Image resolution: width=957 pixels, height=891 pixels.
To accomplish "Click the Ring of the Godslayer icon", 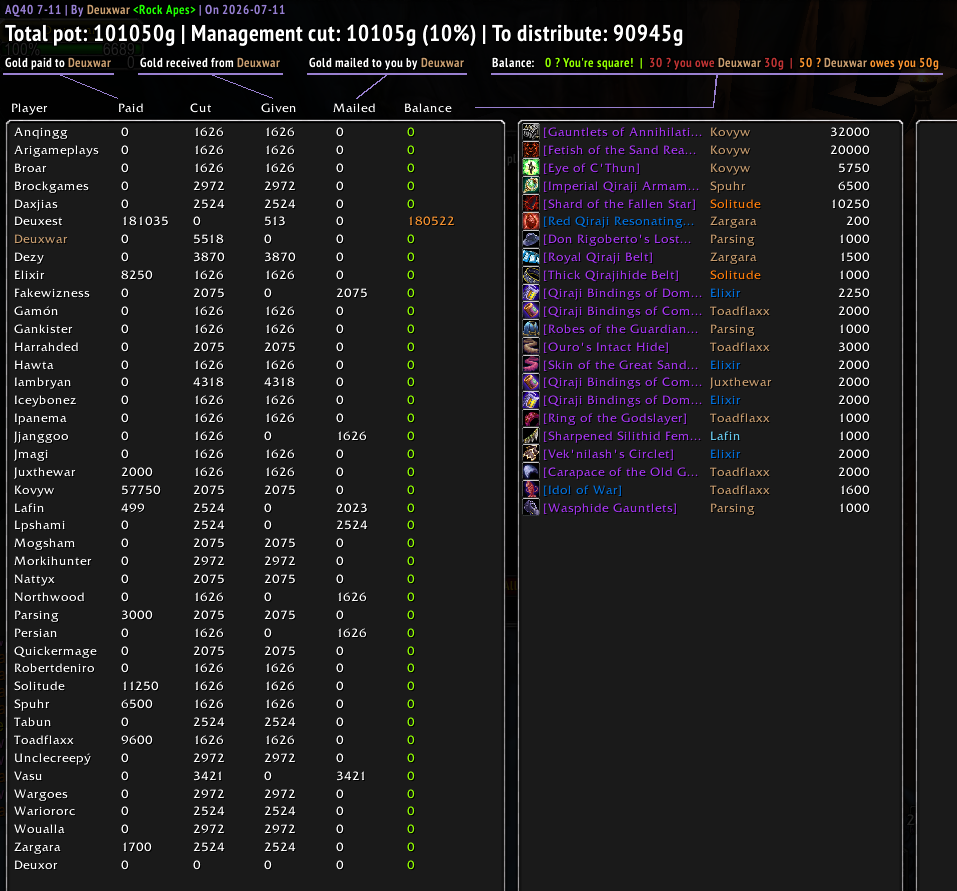I will pos(531,418).
